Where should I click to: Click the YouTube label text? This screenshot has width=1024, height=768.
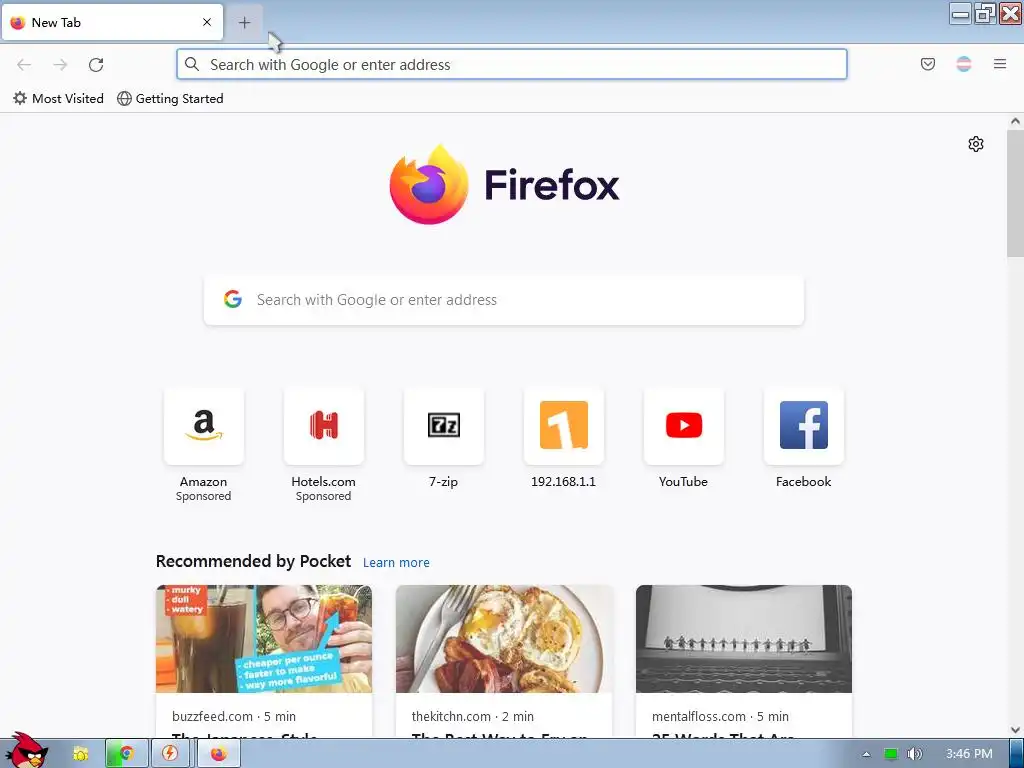683,482
